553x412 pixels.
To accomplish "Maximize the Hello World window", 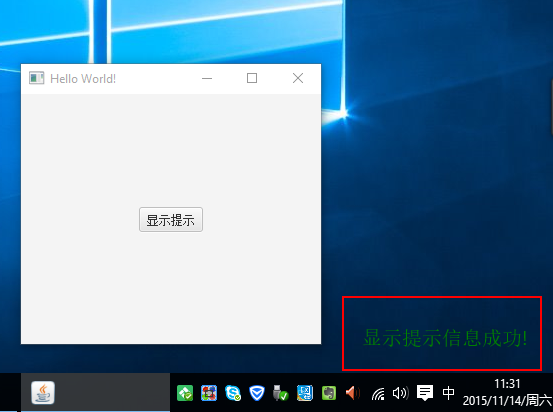I will click(x=252, y=78).
